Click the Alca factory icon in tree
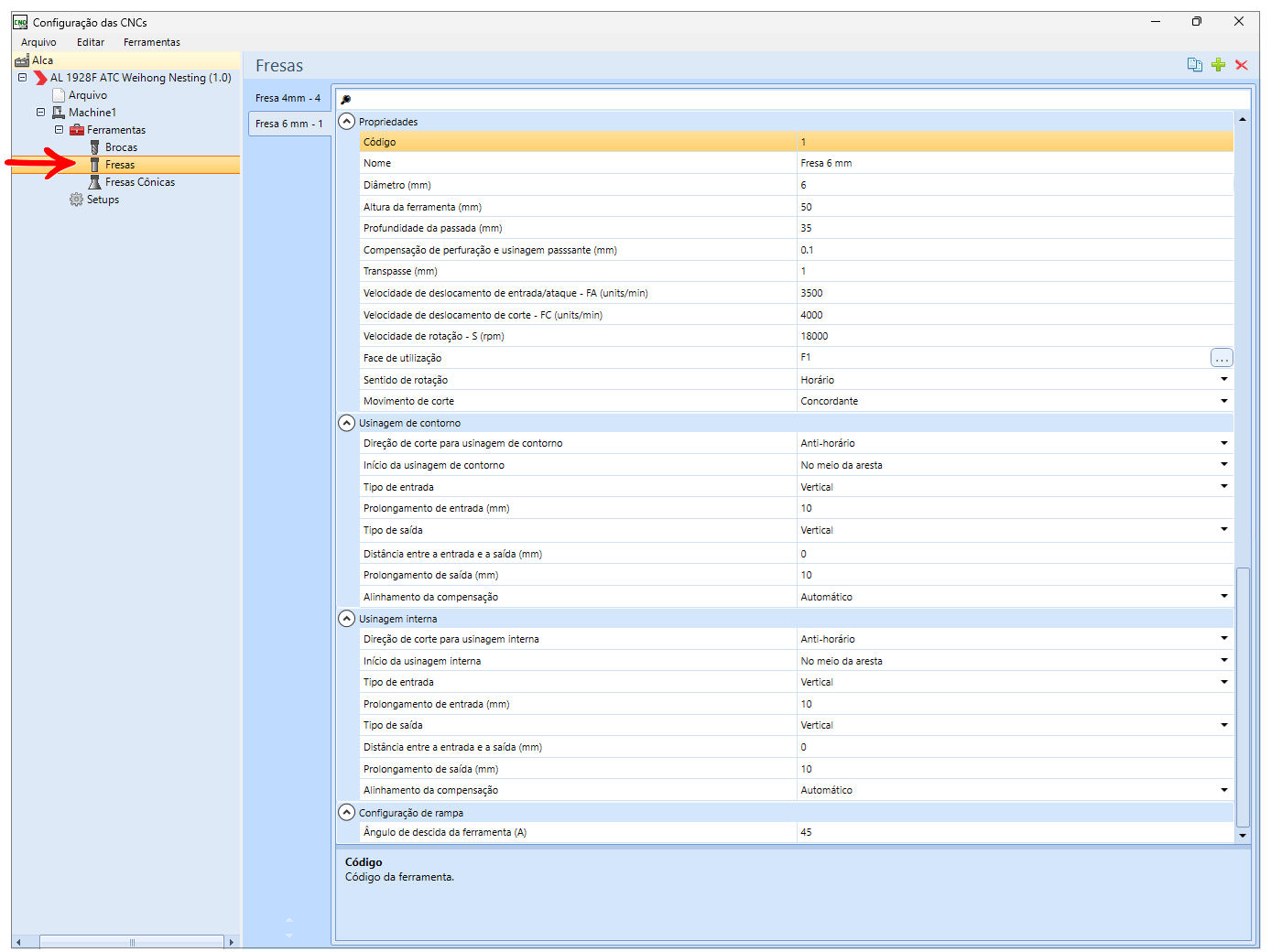This screenshot has height=952, width=1271. 22,60
